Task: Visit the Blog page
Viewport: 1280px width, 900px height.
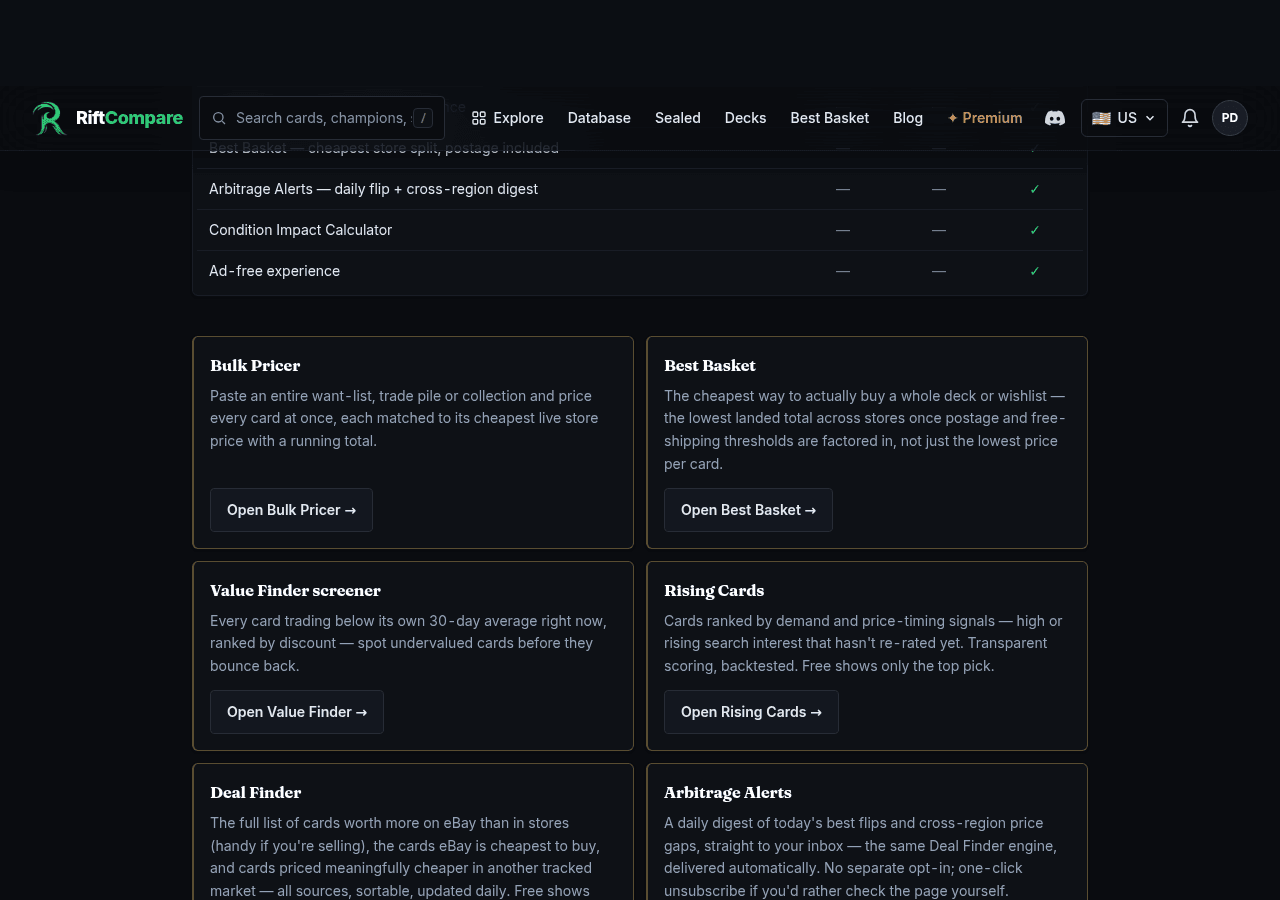Action: tap(908, 118)
